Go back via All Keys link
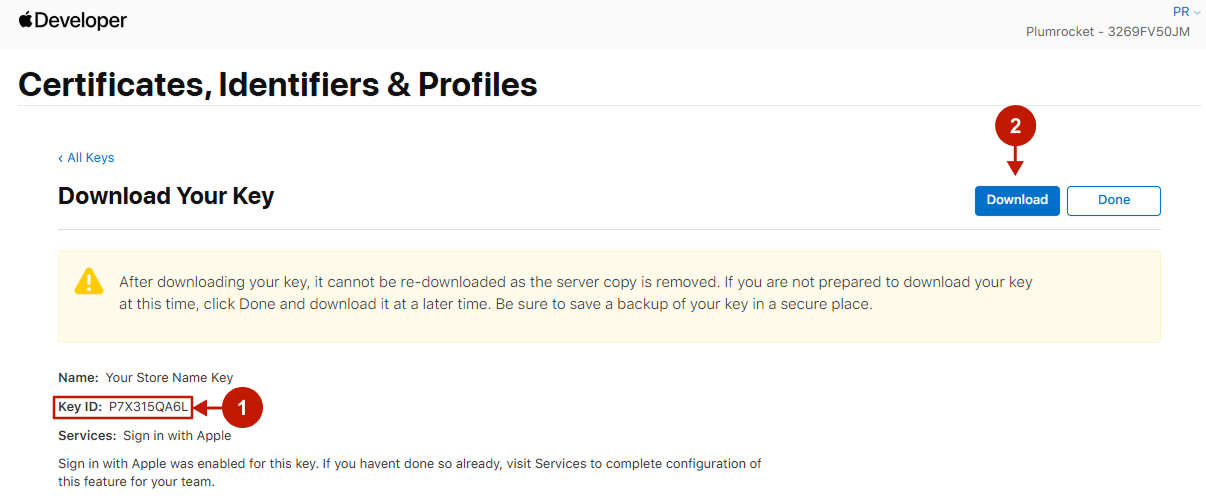Viewport: 1206px width, 502px height. 86,158
